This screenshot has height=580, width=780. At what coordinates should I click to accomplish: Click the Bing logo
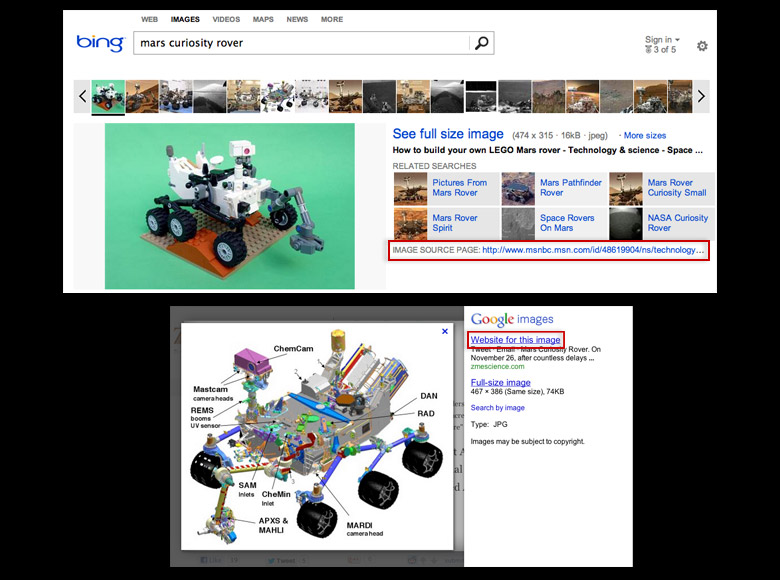(x=100, y=43)
